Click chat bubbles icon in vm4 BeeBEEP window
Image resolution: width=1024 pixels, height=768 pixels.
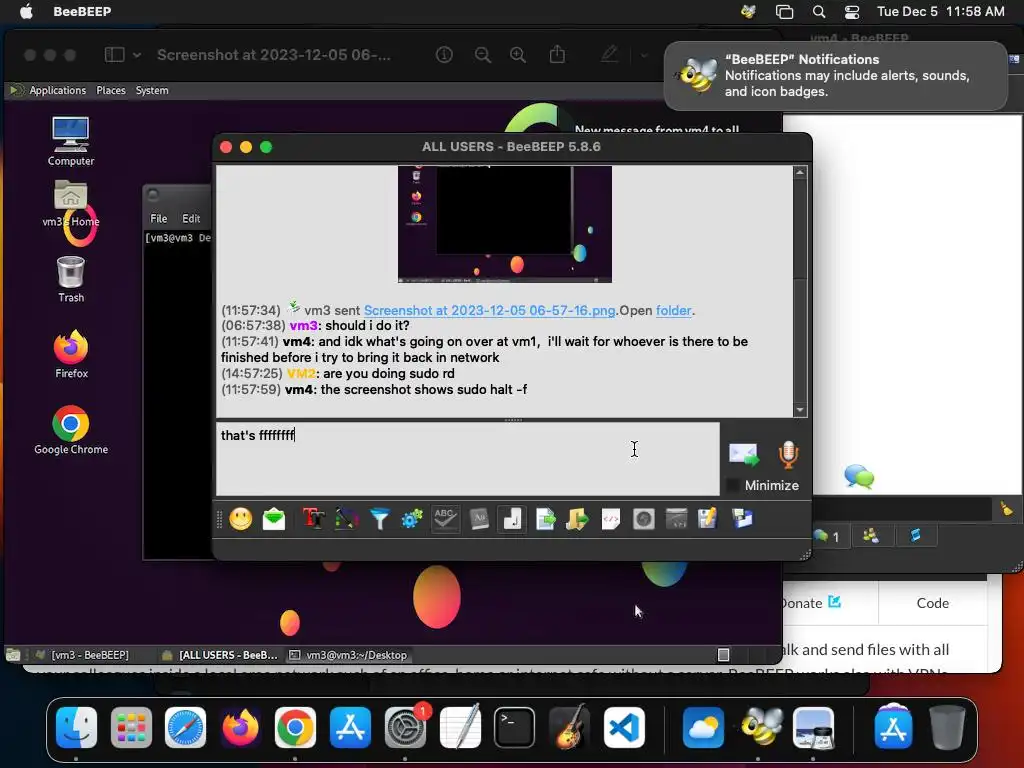tap(859, 476)
